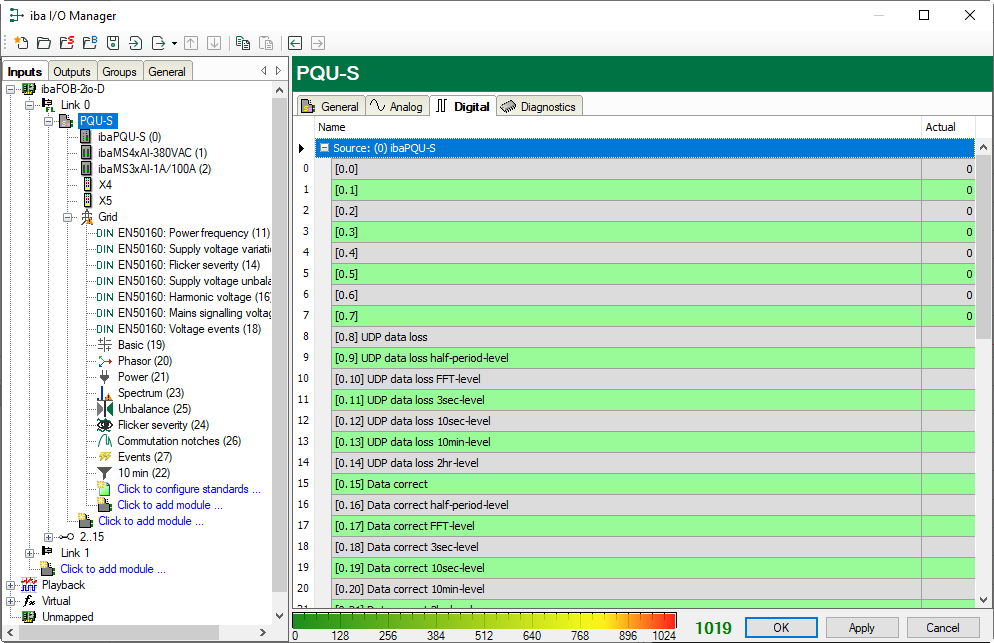Click the 'Click to configure standards' link
994x643 pixels.
click(188, 489)
